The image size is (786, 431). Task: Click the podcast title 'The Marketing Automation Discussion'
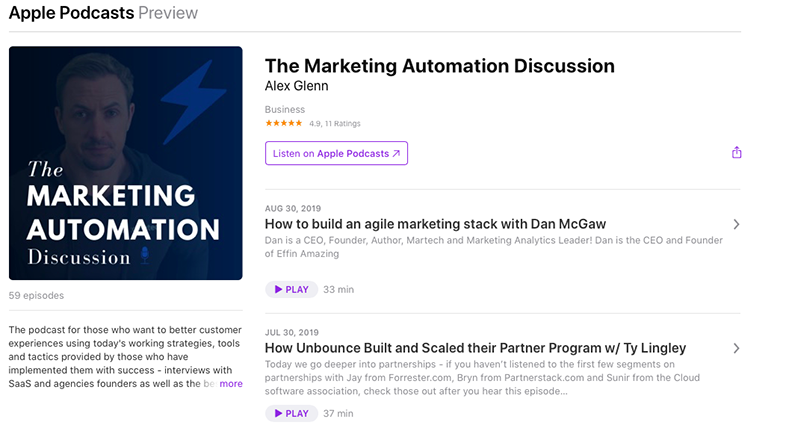coord(440,66)
